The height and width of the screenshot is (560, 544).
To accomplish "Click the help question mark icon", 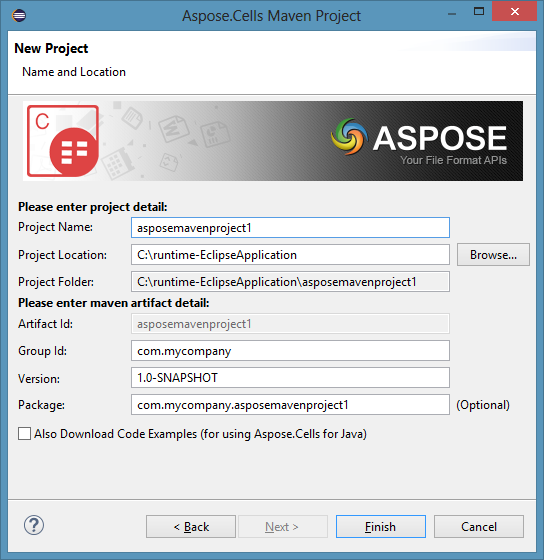I will click(x=34, y=525).
